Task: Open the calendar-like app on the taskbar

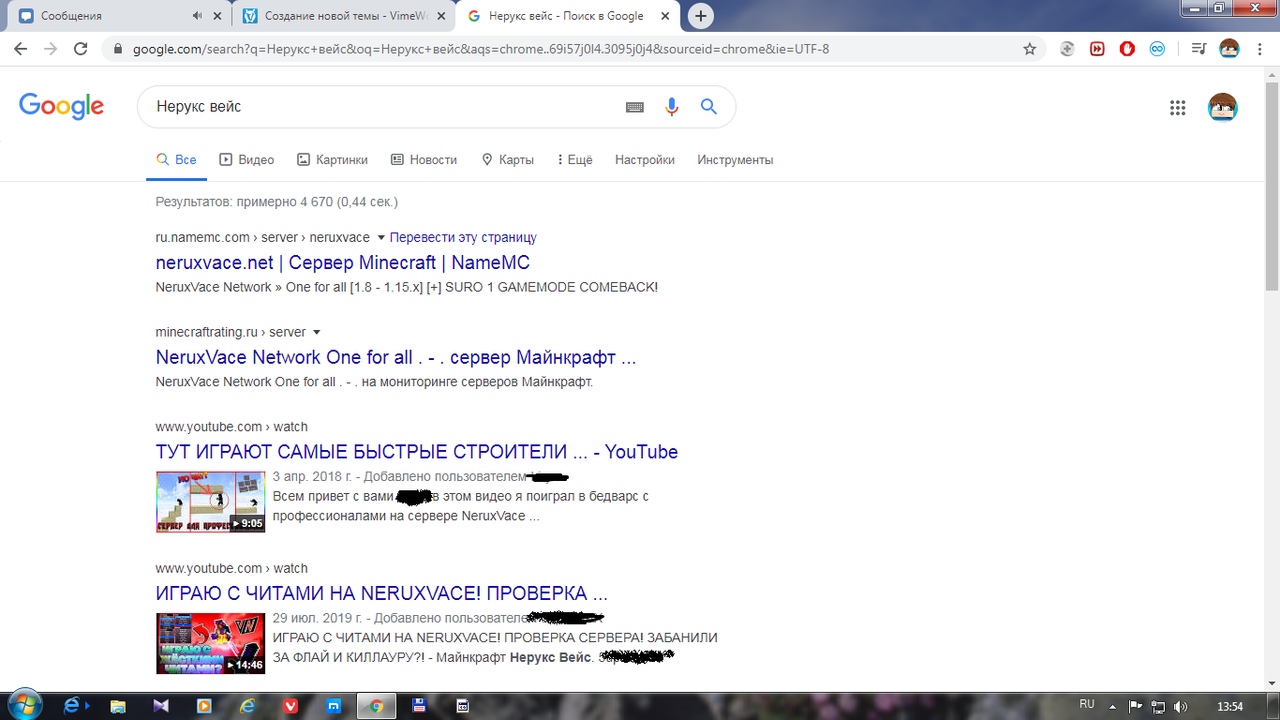Action: [x=462, y=706]
